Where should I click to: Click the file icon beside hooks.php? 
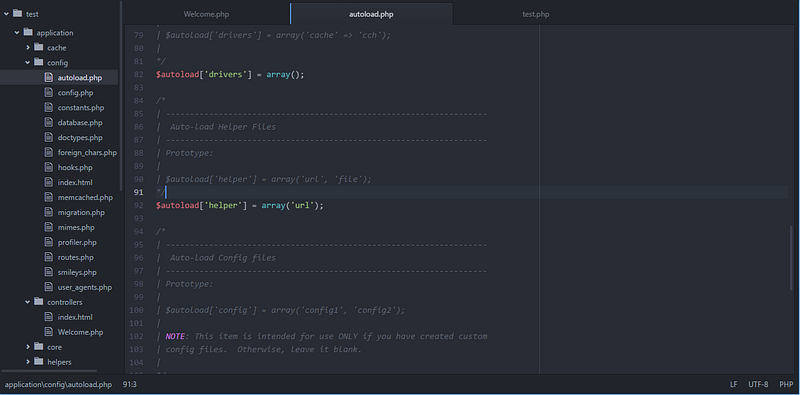48,167
